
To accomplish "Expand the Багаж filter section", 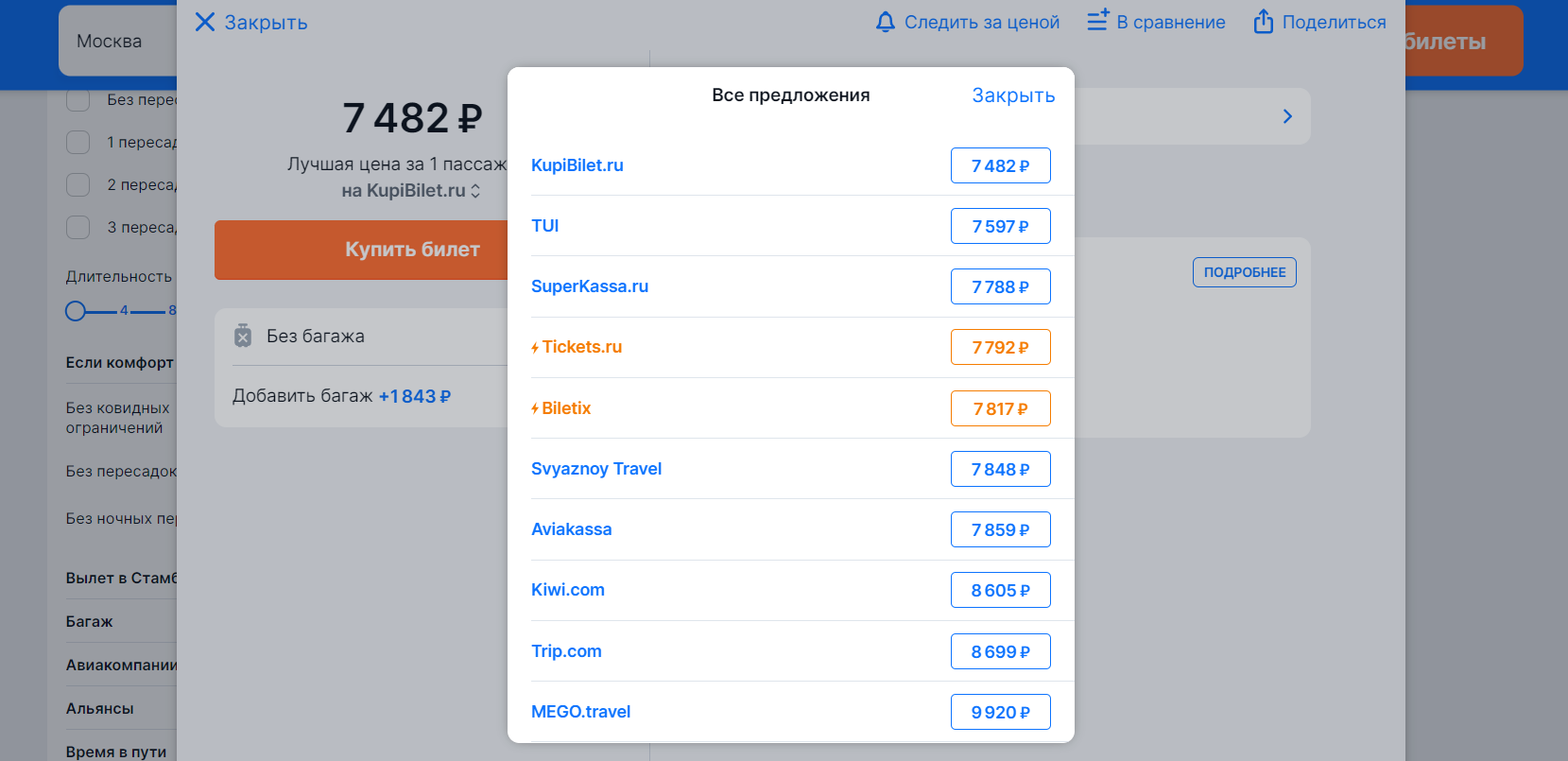I will [x=90, y=621].
